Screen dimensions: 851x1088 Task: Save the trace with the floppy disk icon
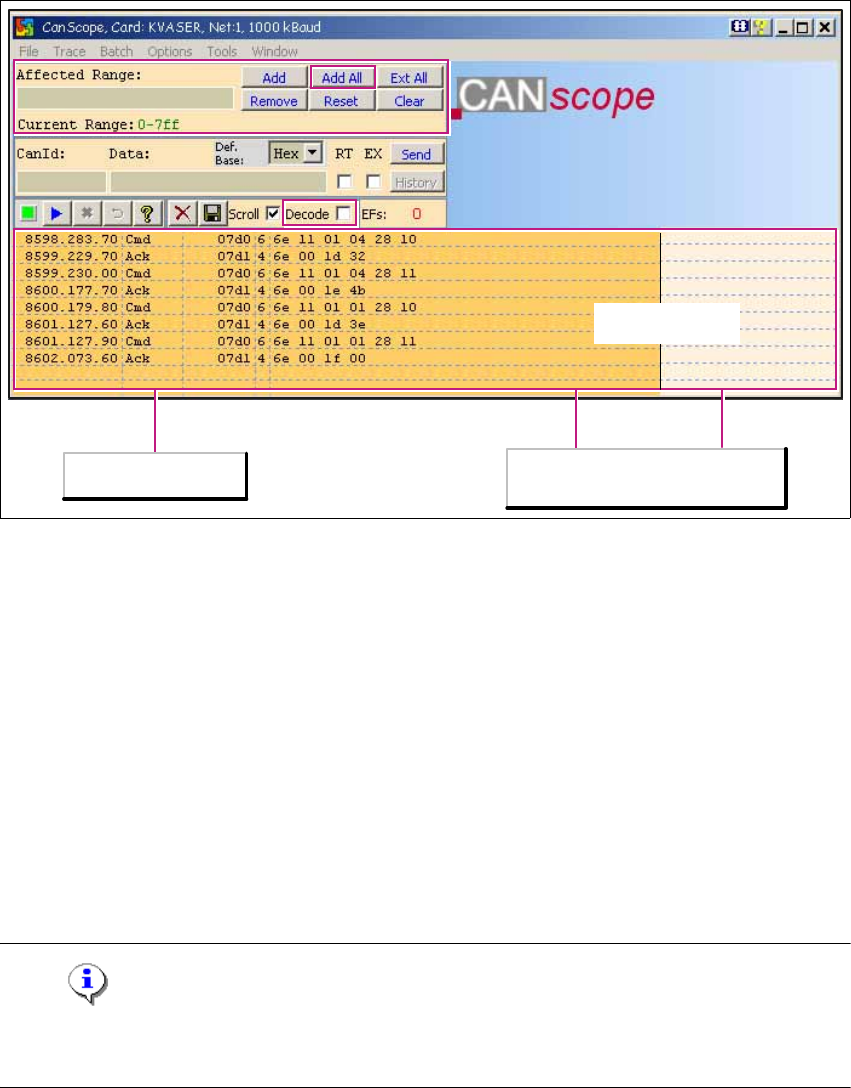pyautogui.click(x=213, y=214)
